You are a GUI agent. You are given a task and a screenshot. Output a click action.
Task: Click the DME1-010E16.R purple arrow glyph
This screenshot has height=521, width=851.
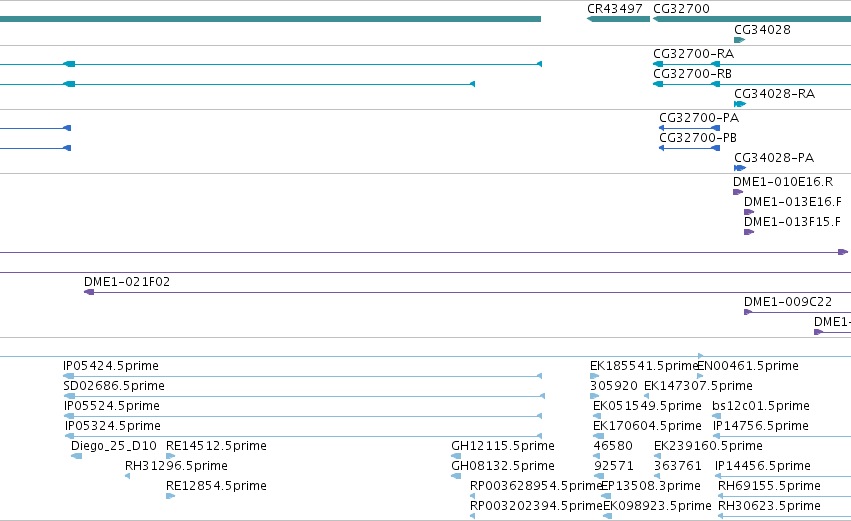point(738,192)
